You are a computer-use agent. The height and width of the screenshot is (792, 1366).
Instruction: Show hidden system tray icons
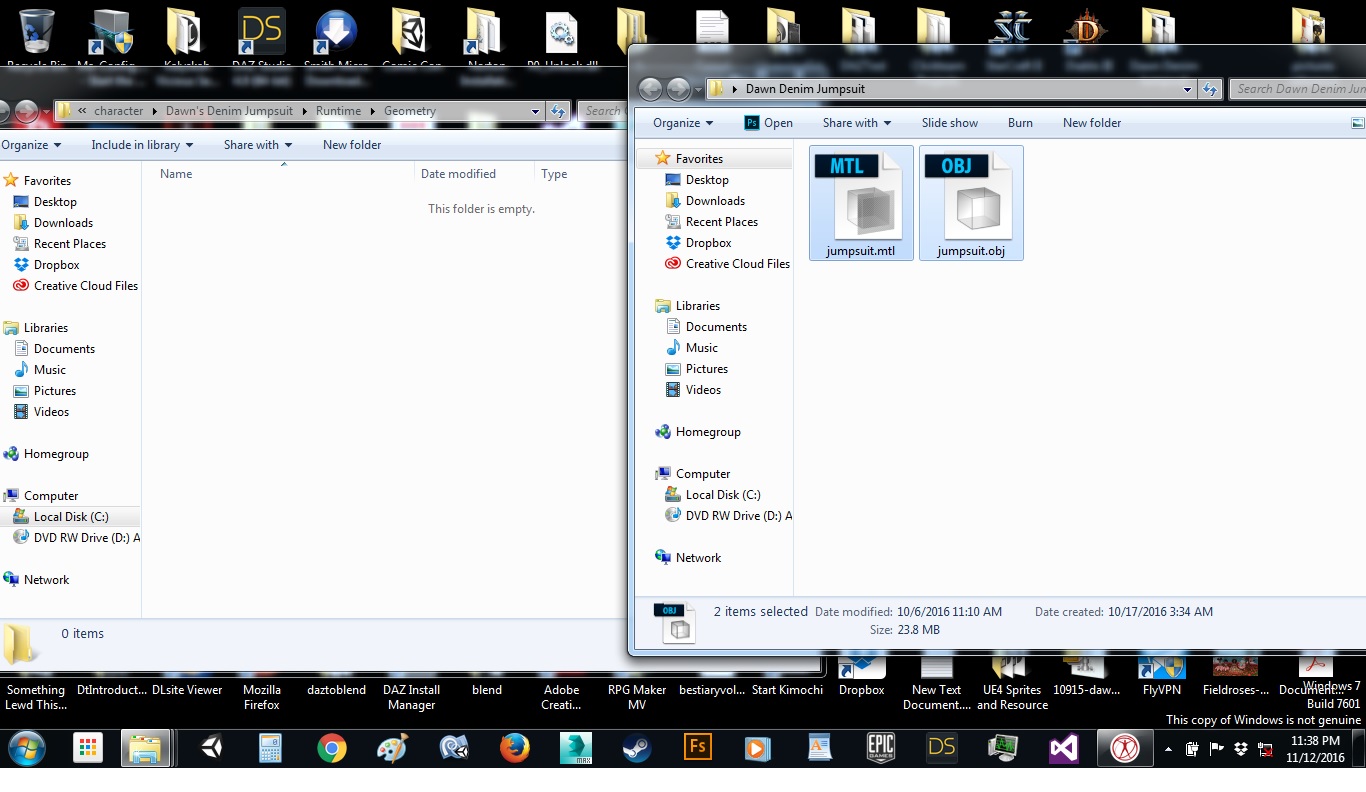click(1168, 749)
